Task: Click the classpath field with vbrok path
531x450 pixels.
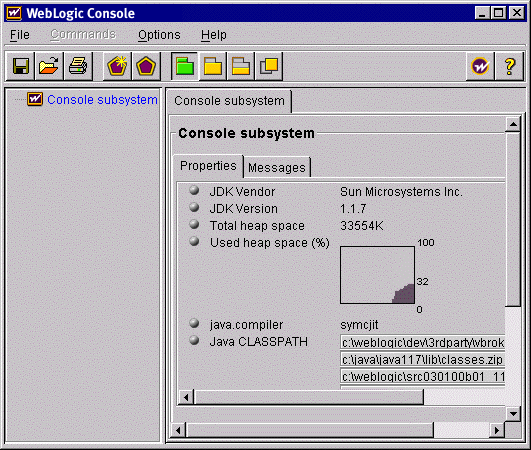Action: 422,342
